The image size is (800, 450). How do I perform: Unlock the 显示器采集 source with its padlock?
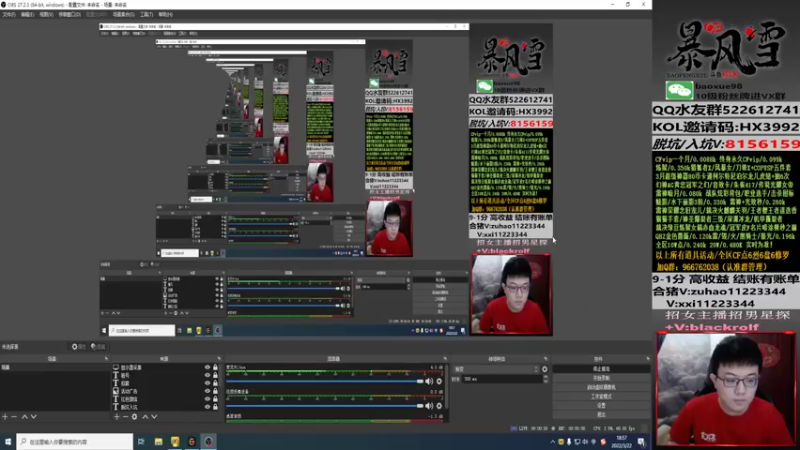point(215,367)
